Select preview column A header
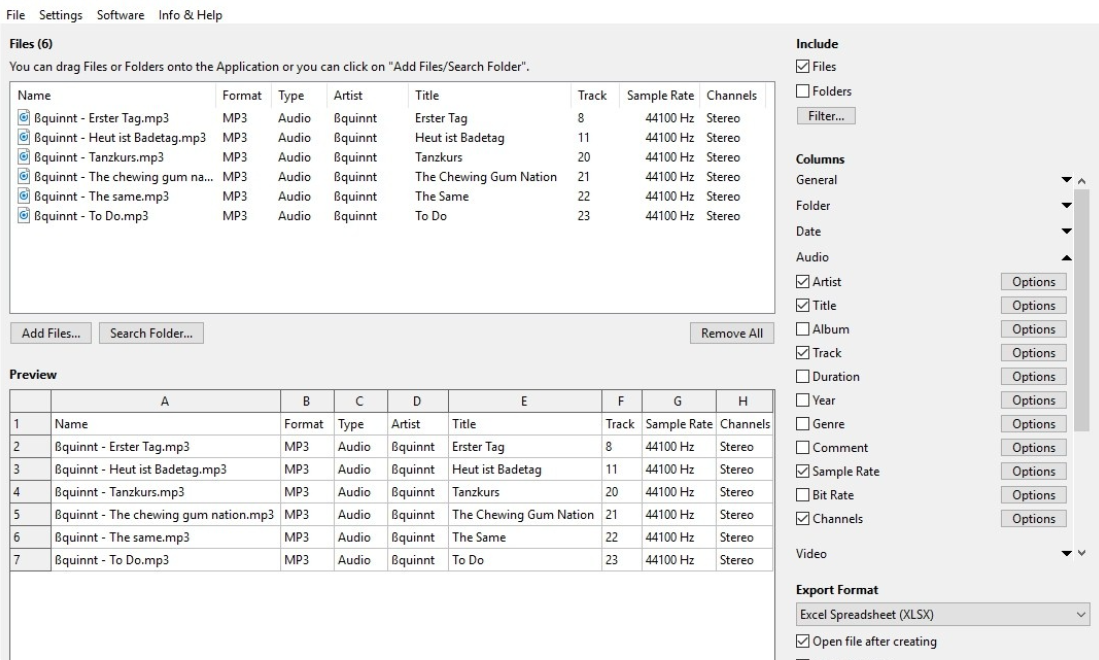This screenshot has width=1099, height=660. [x=165, y=401]
